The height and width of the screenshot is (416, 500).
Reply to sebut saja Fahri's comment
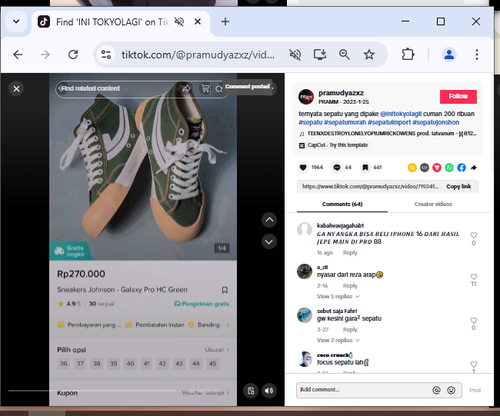[350, 330]
